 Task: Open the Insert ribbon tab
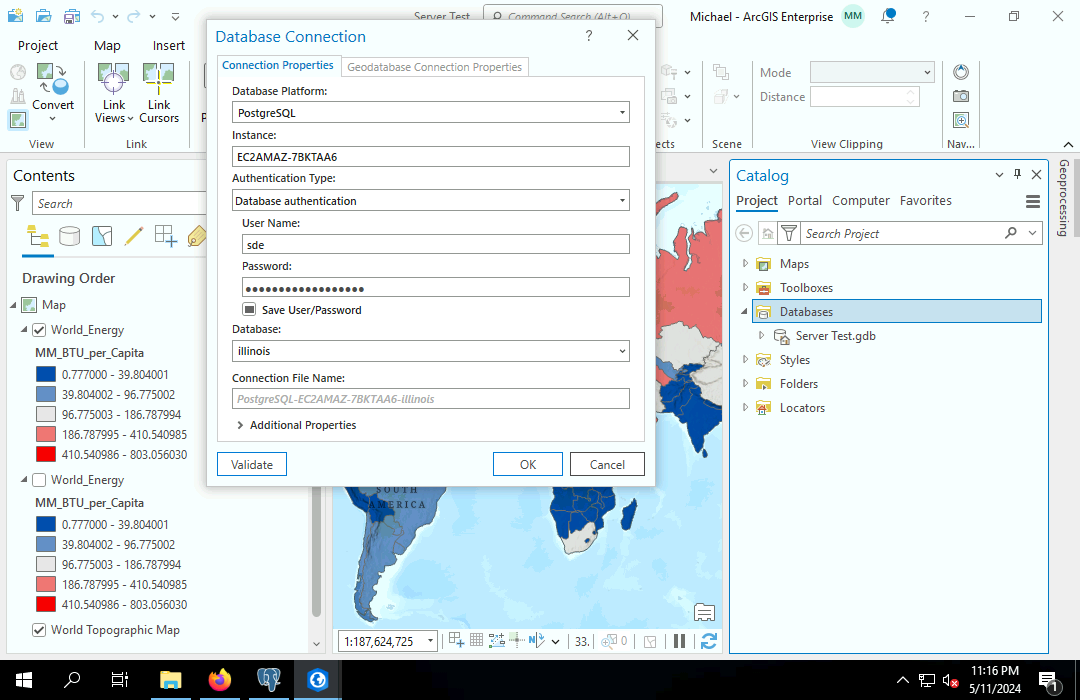(169, 45)
